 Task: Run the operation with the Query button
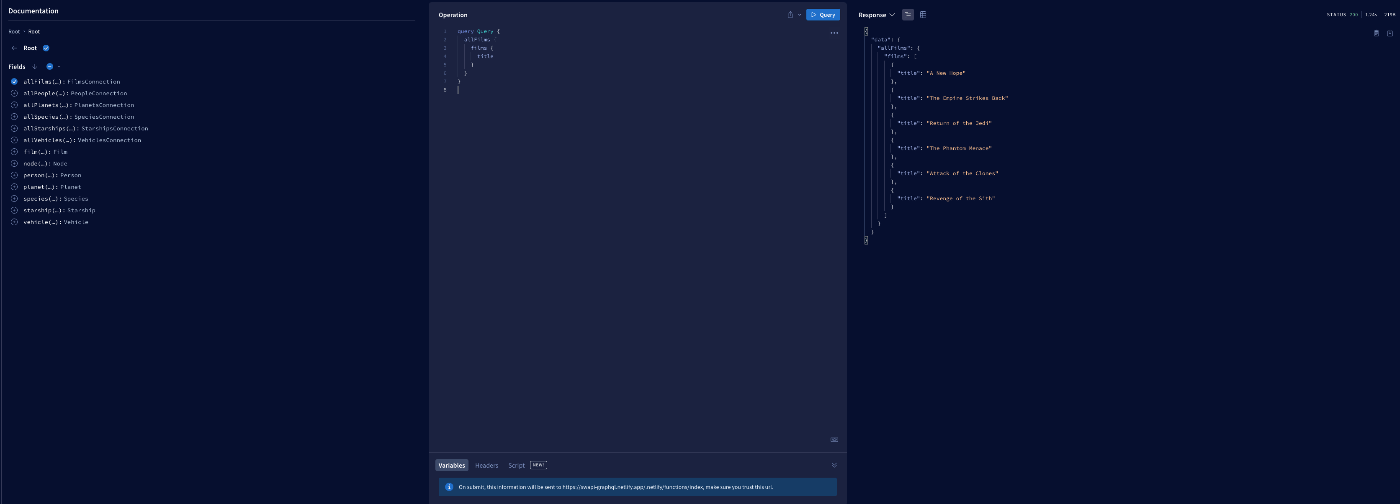point(822,15)
